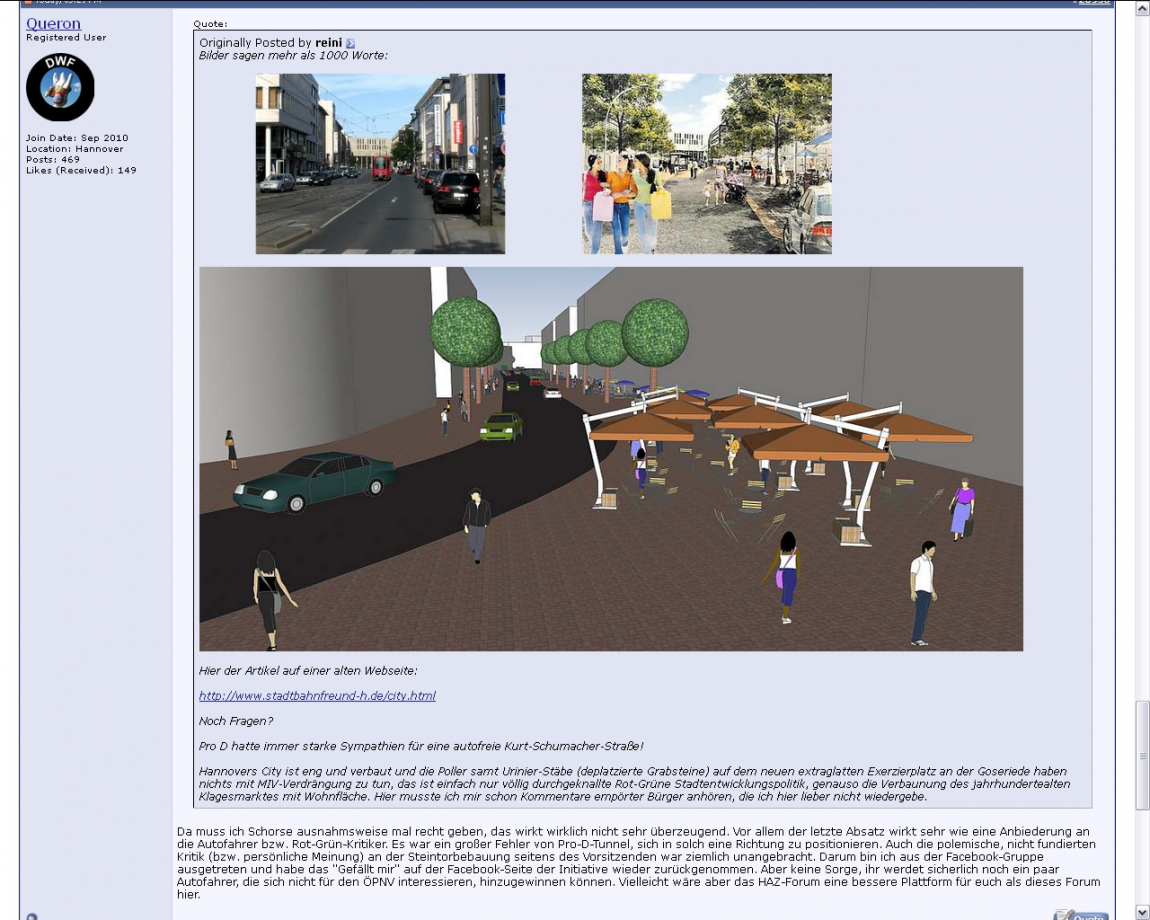Click Queron's DWF avatar image
The image size is (1150, 920).
60,87
